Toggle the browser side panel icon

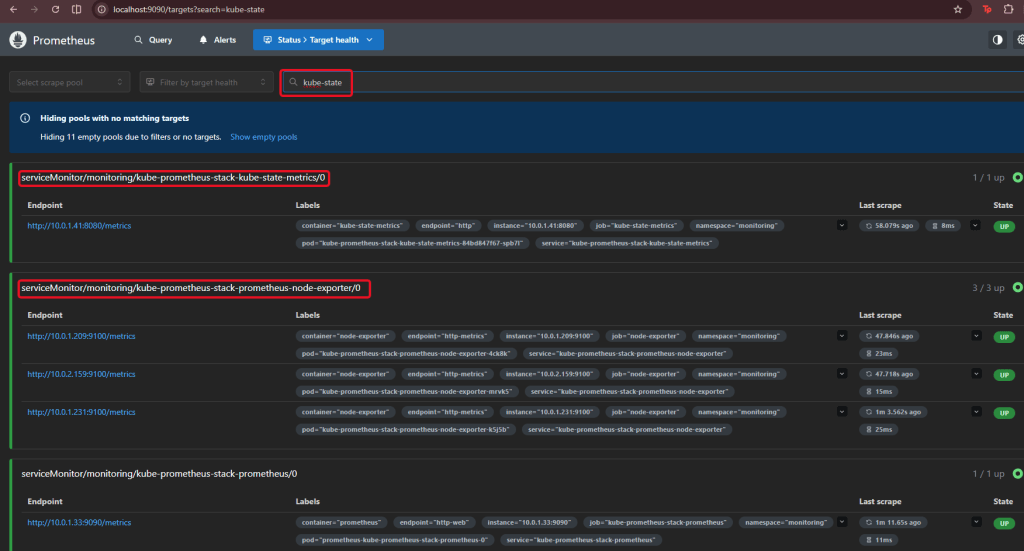click(76, 9)
